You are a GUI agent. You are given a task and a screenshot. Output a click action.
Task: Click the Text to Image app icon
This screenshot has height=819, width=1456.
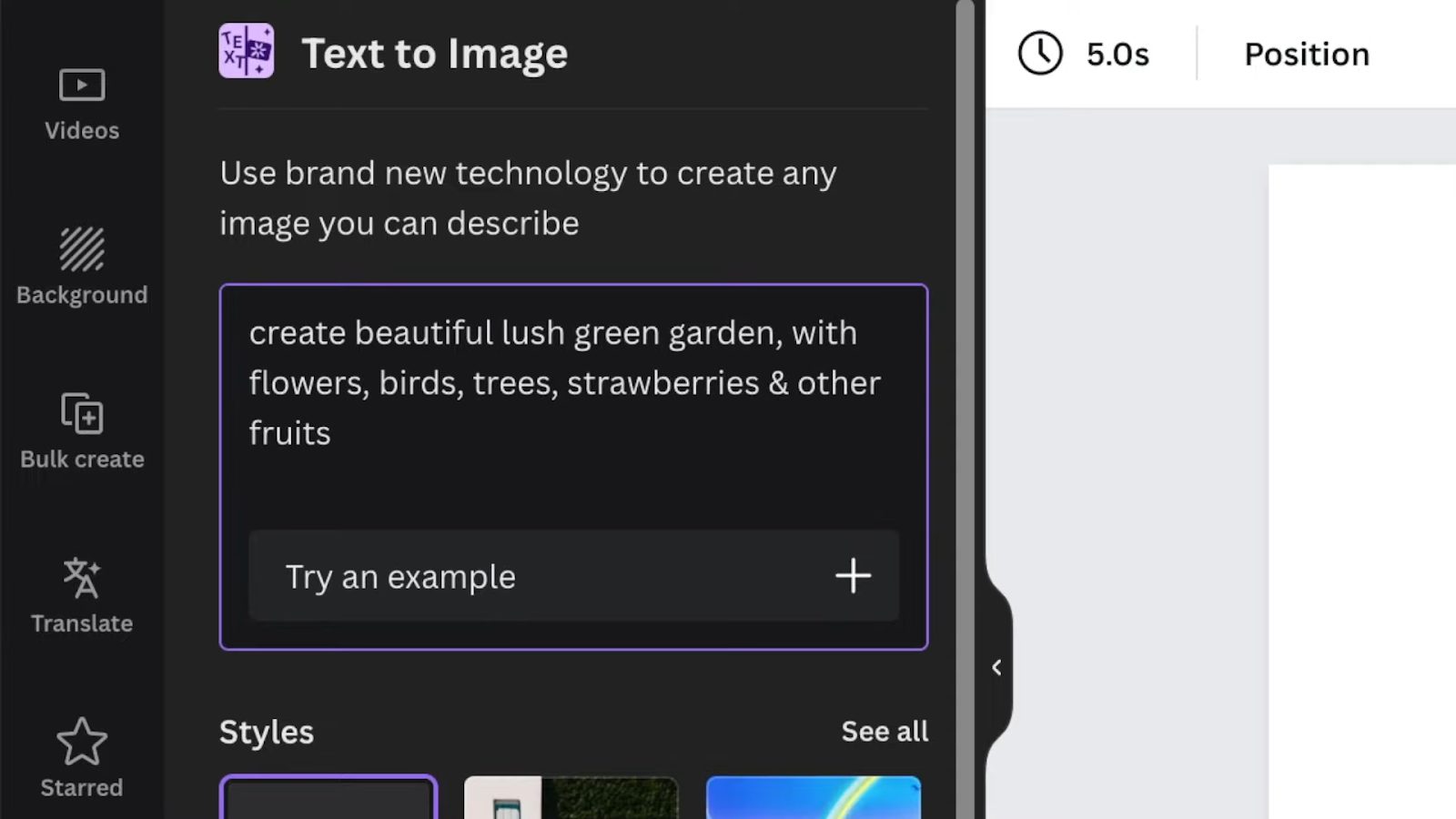pyautogui.click(x=247, y=51)
